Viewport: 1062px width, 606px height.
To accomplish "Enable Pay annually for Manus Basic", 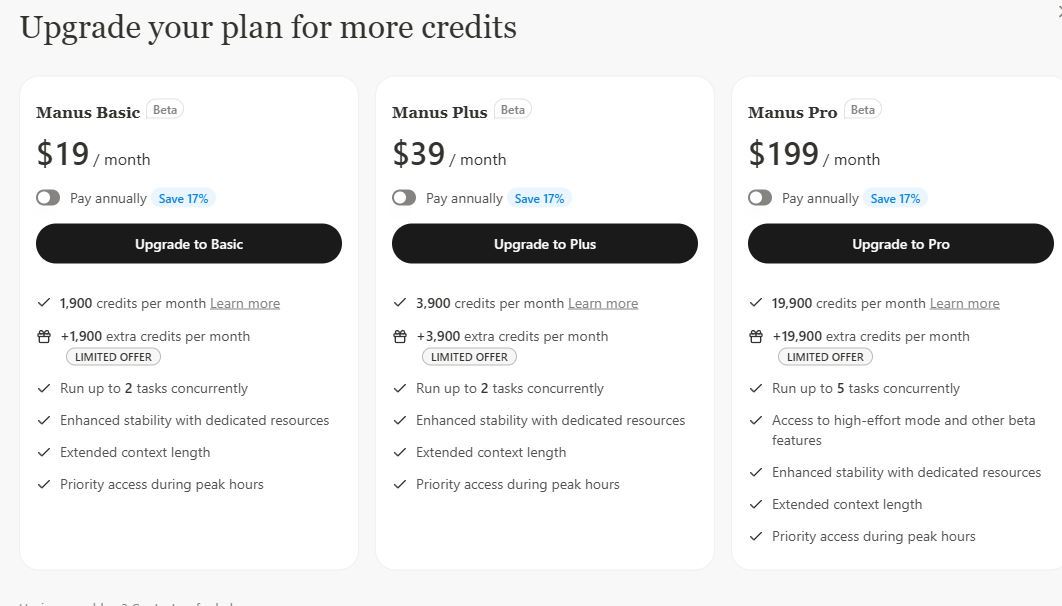I will pyautogui.click(x=48, y=198).
